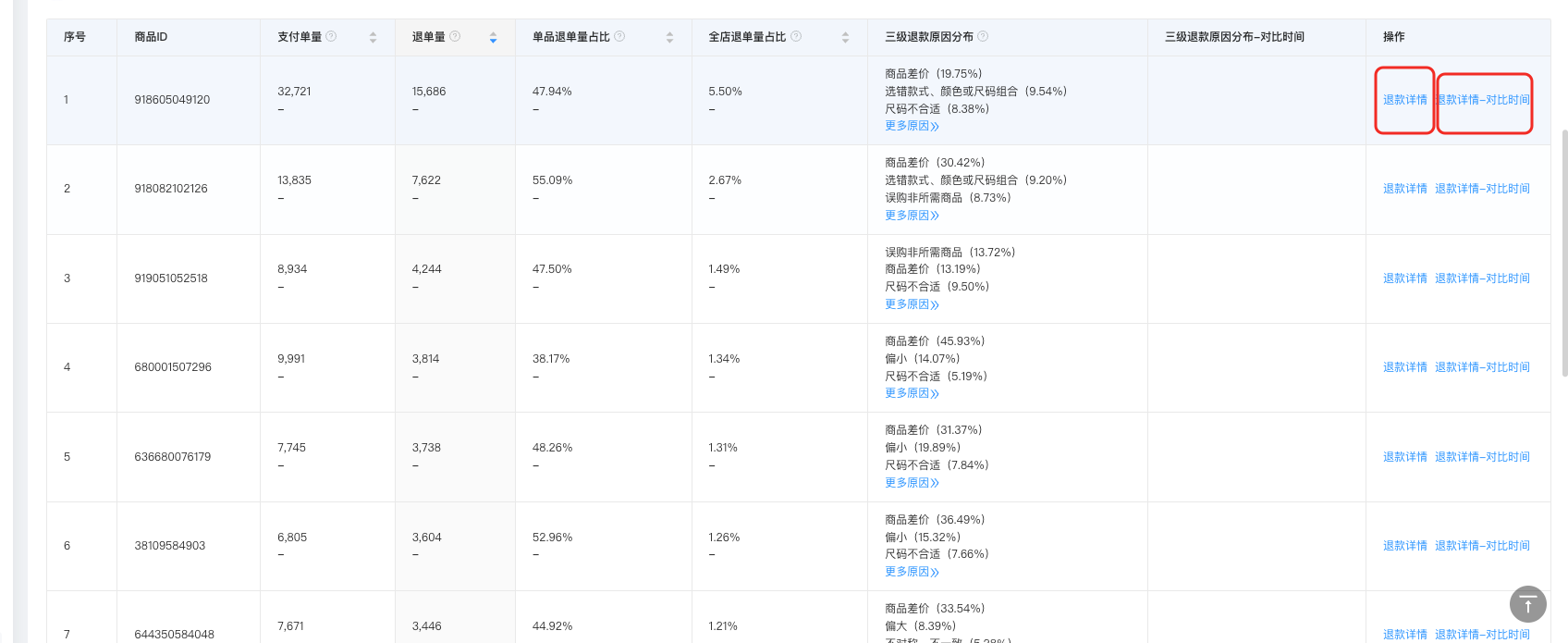This screenshot has width=1568, height=643.
Task: Open 退款详情-对比时间 for product 680001507296
Action: 1482,367
